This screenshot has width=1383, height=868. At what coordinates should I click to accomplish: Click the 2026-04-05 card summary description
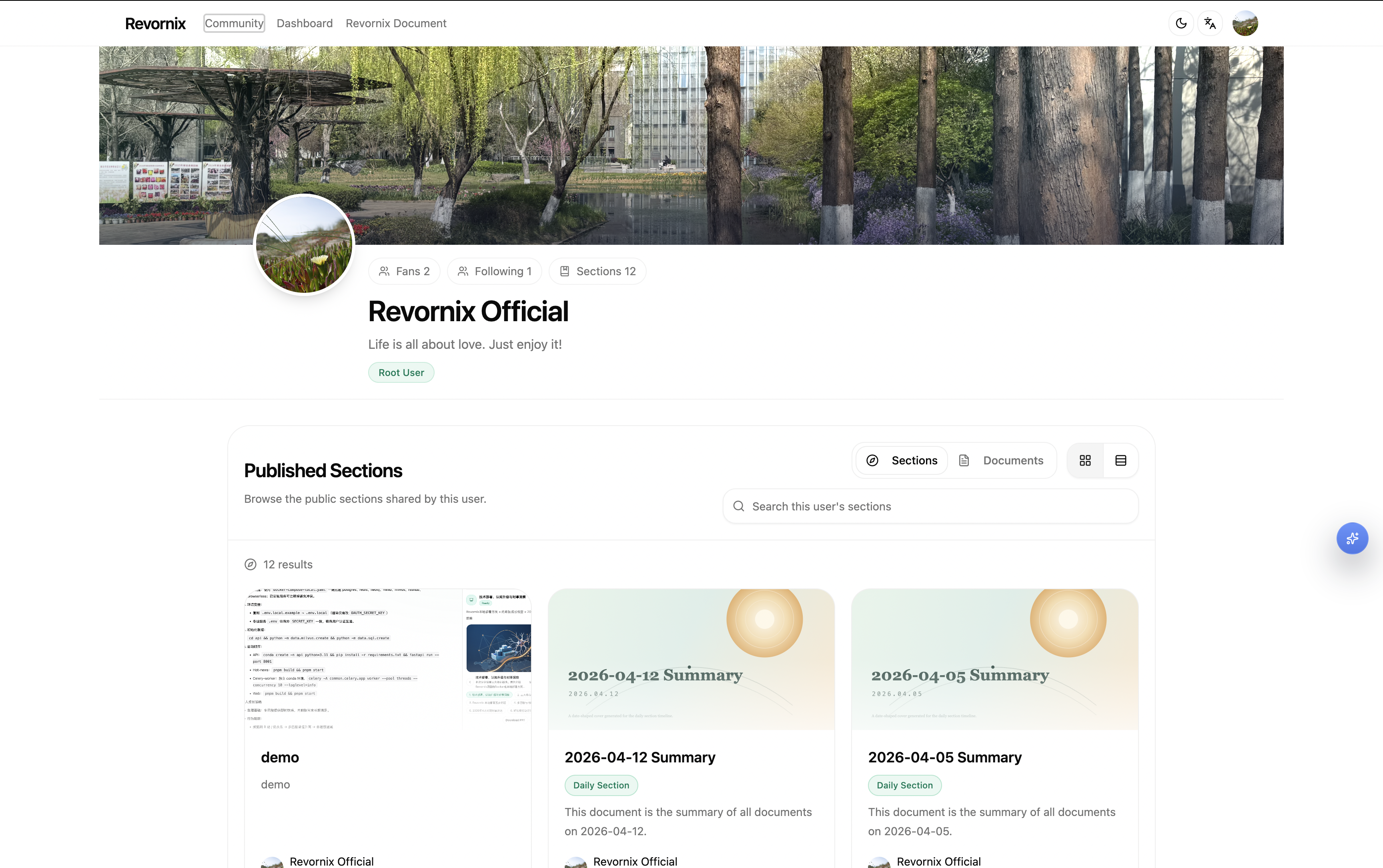pyautogui.click(x=991, y=822)
